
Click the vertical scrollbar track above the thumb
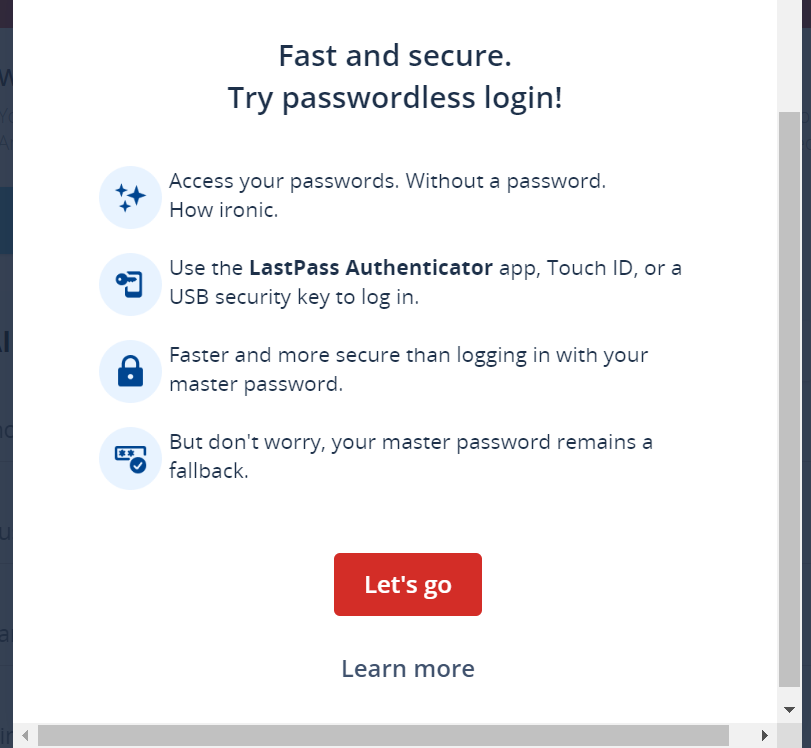(x=789, y=60)
